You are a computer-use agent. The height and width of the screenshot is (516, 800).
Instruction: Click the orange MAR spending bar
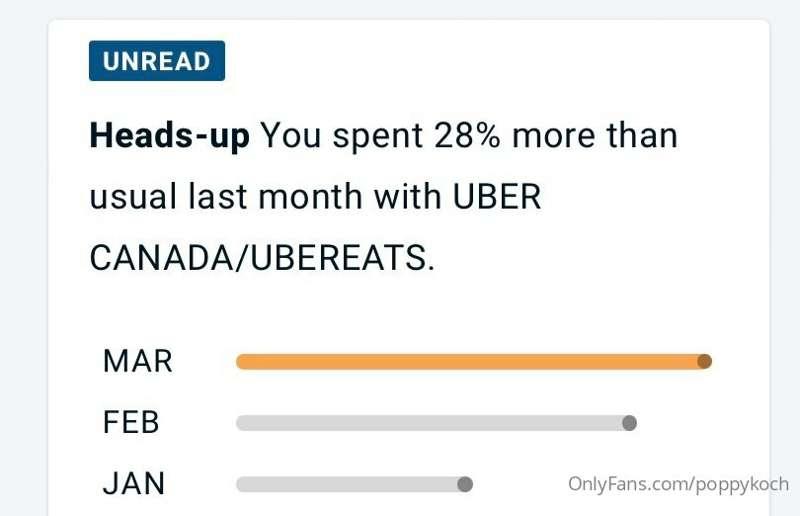click(x=474, y=361)
